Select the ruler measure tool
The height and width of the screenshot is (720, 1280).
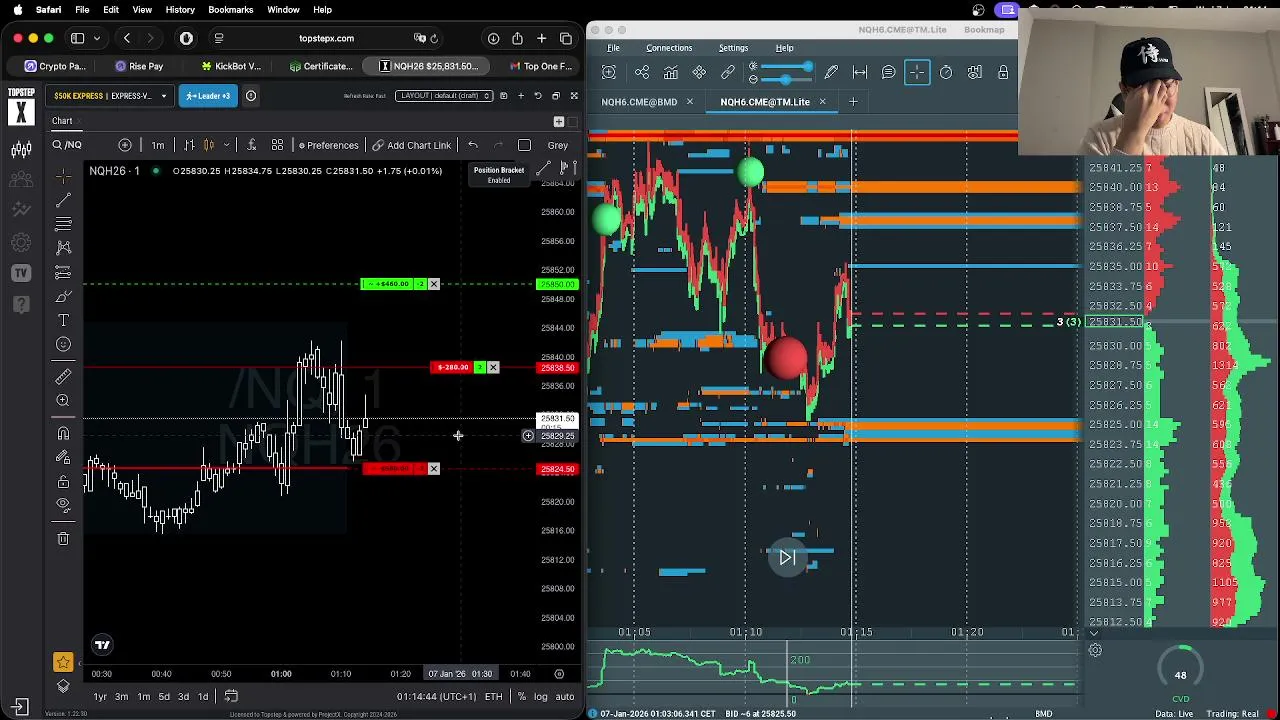tap(63, 376)
